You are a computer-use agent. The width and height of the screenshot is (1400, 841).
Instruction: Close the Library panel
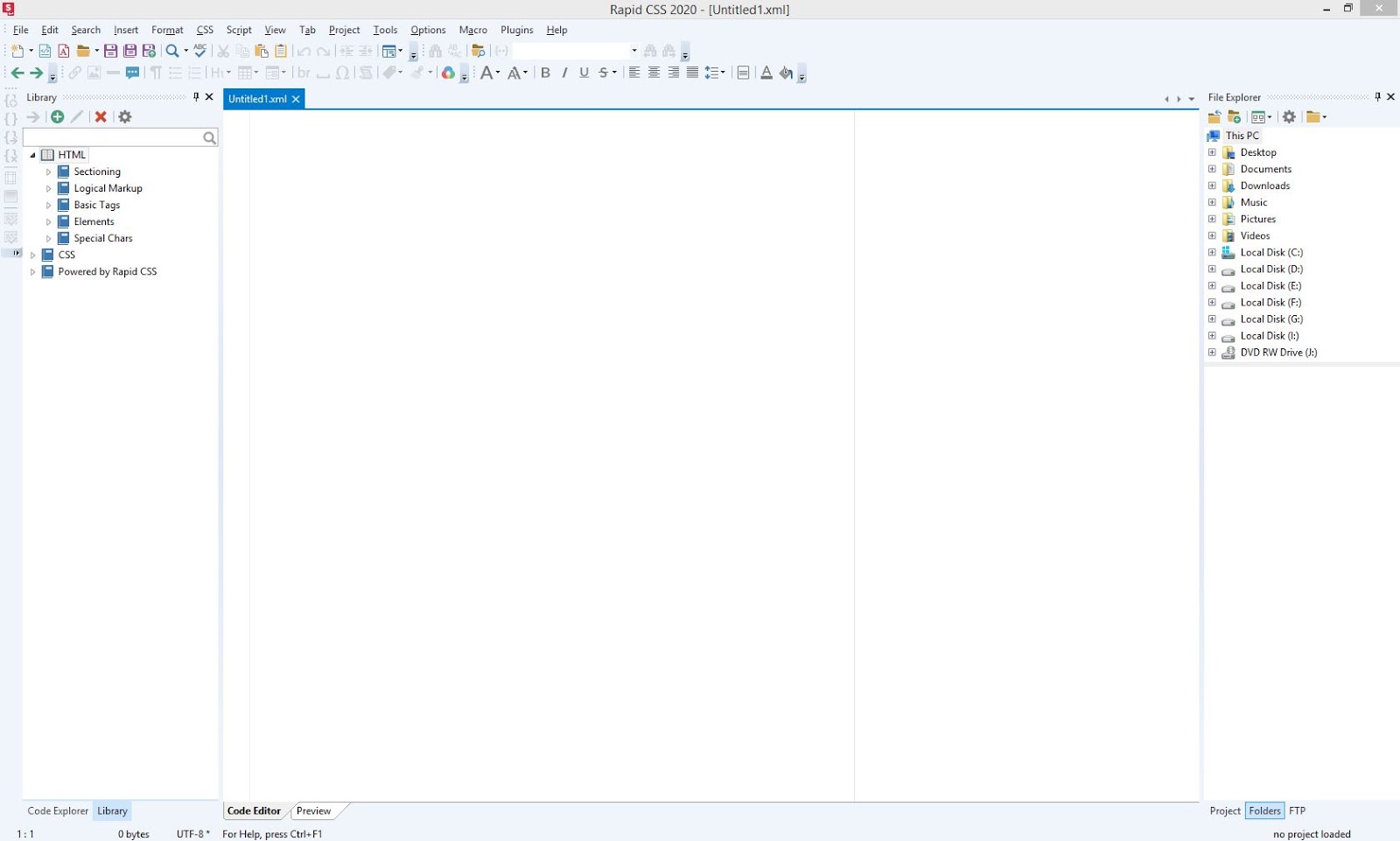coord(209,97)
